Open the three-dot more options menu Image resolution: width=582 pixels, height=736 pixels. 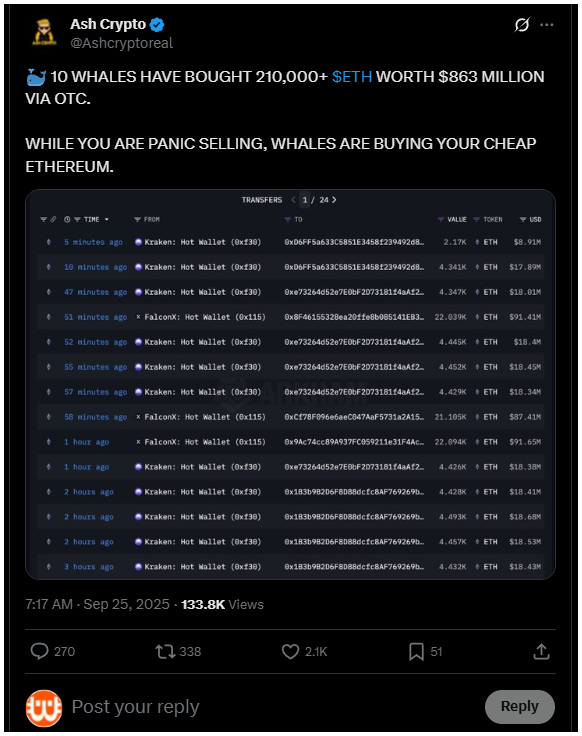[x=546, y=25]
